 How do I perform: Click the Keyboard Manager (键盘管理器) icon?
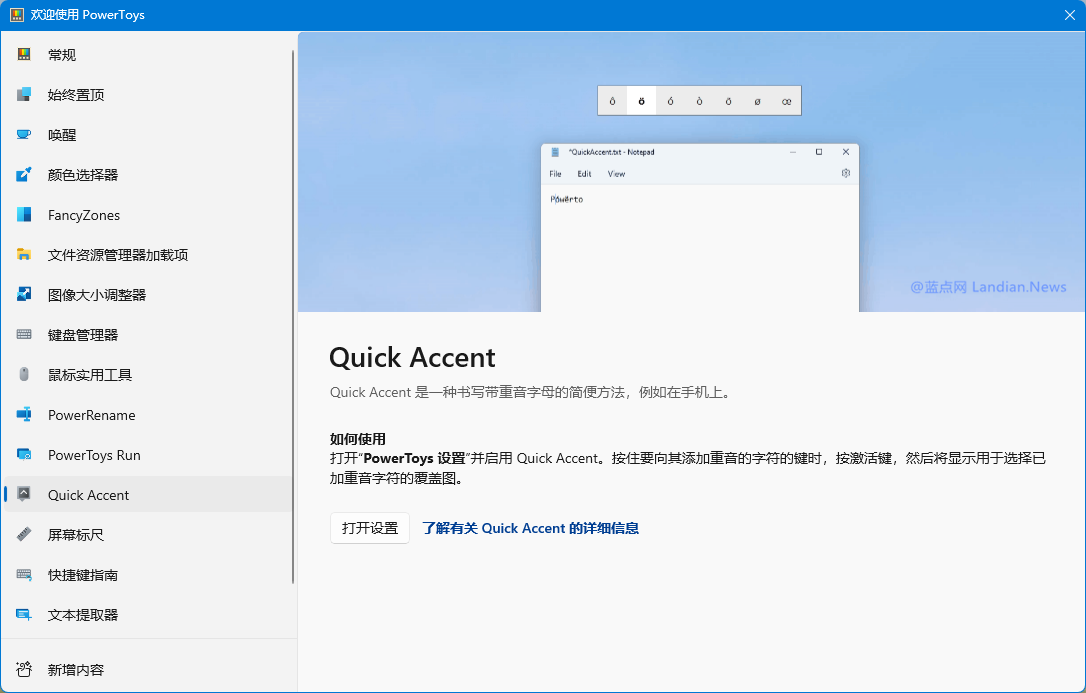24,334
